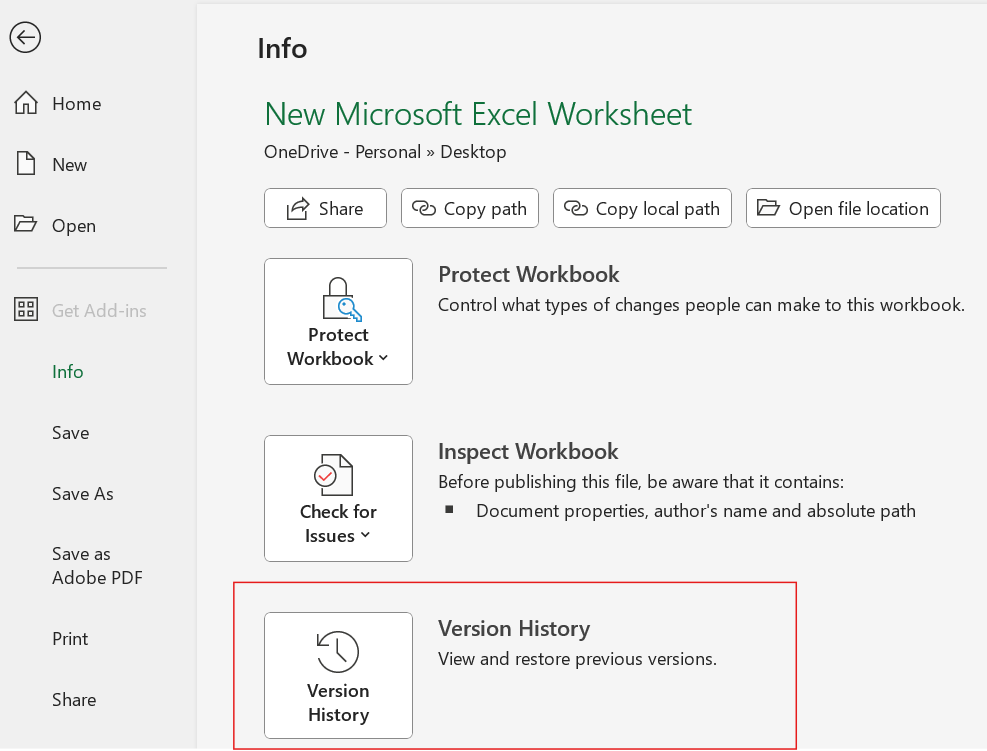Open the Save As menu item
The height and width of the screenshot is (751, 987).
pos(83,494)
